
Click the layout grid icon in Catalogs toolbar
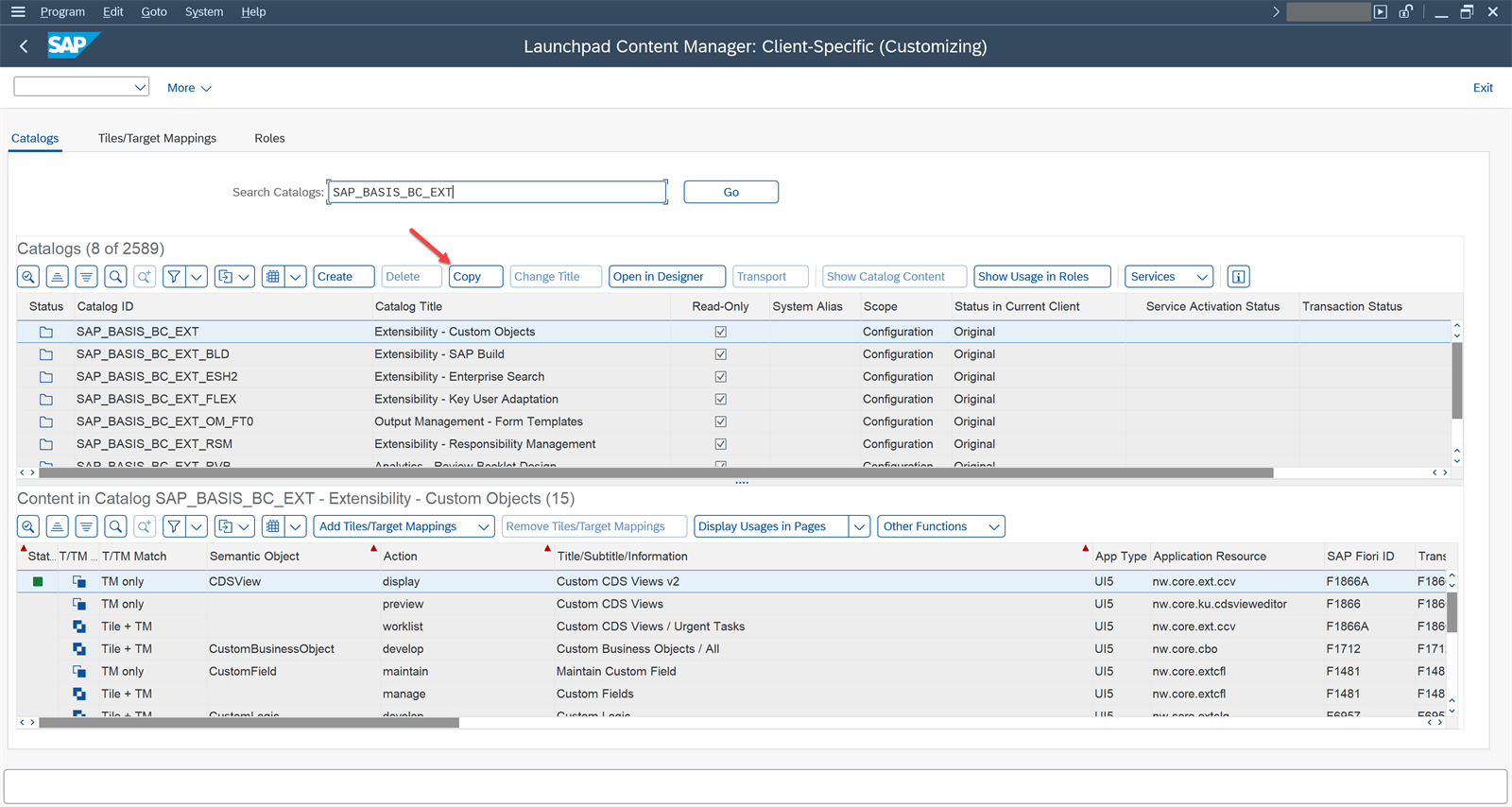pos(273,277)
